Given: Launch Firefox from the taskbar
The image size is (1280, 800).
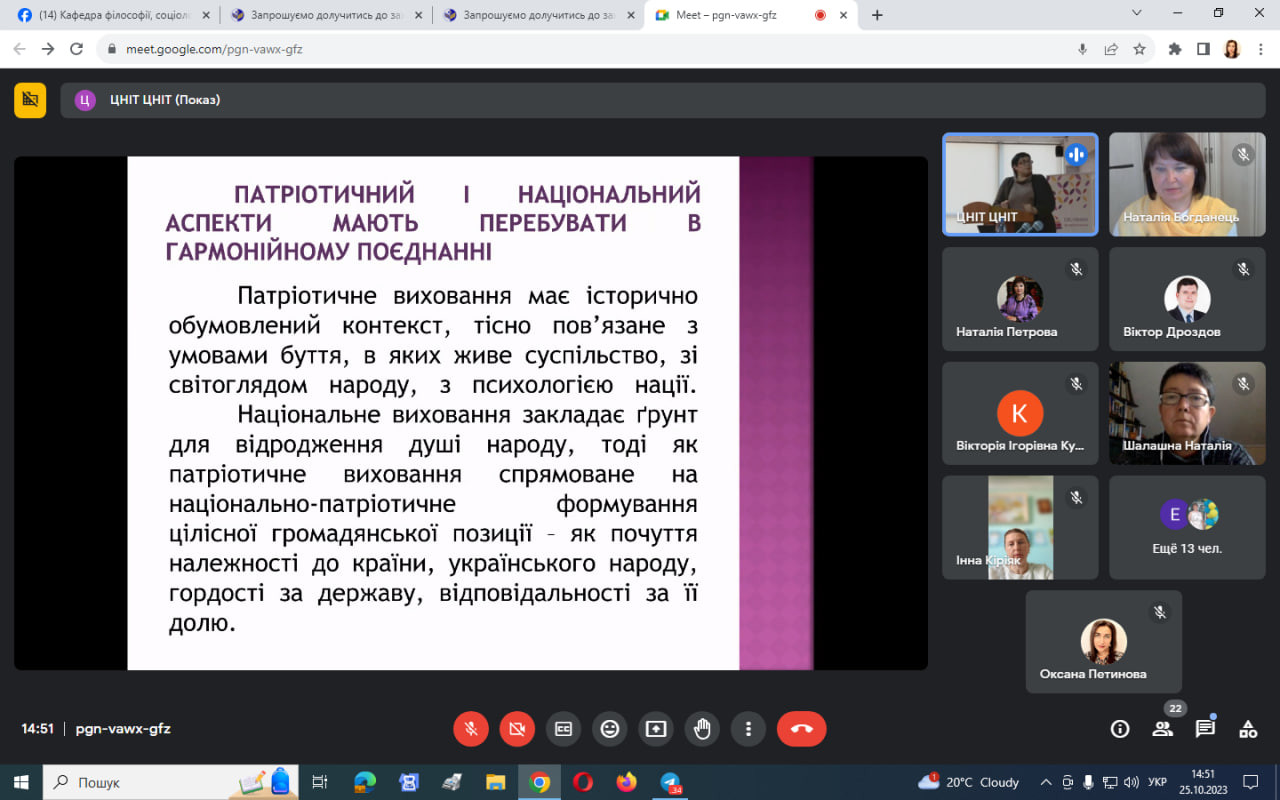Looking at the screenshot, I should [627, 782].
